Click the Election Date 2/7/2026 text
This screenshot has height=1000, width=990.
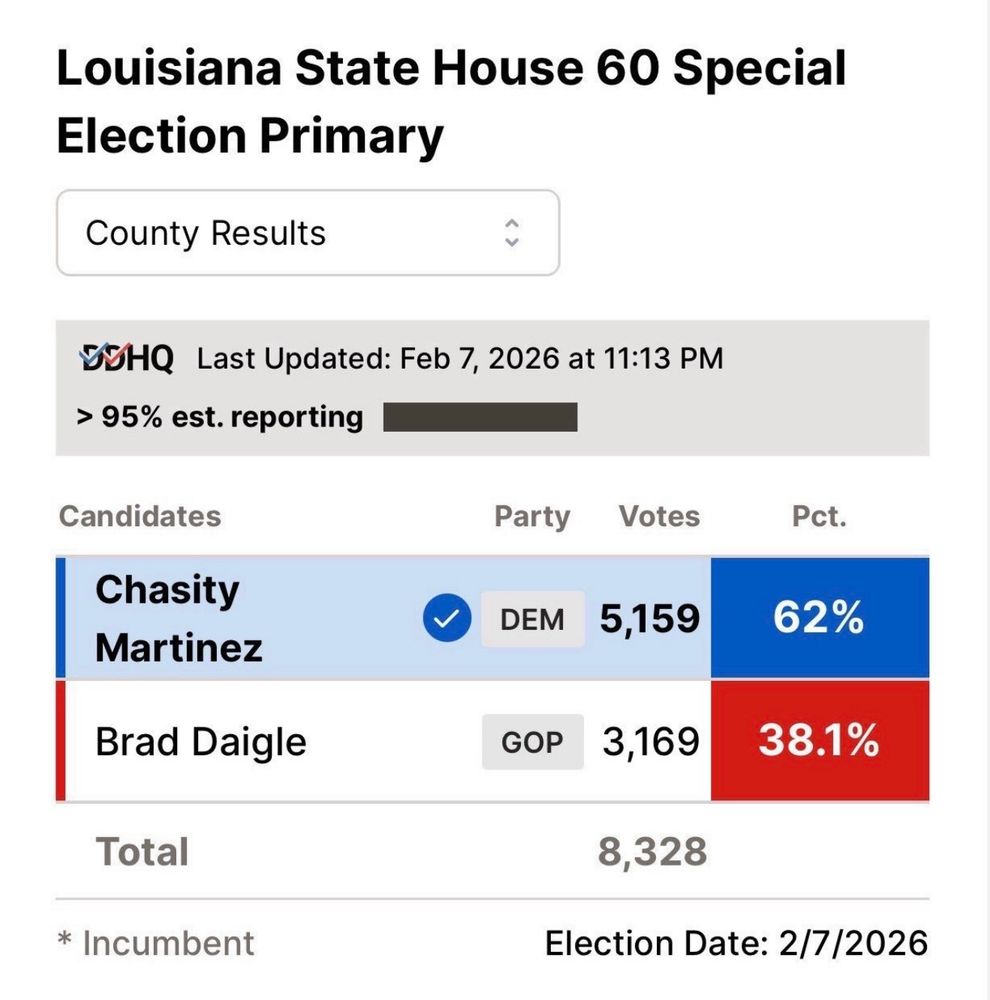[736, 943]
